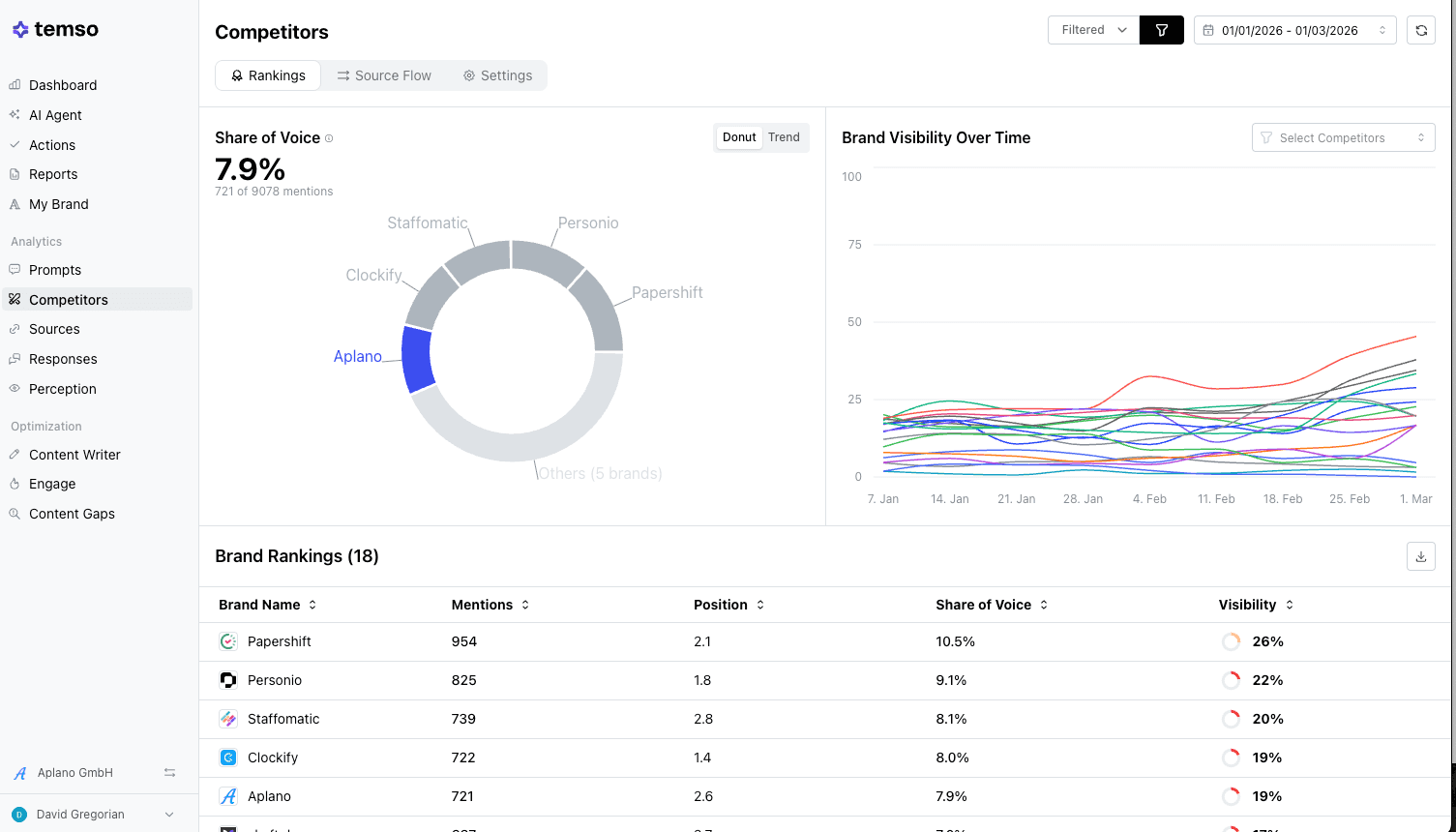
Task: Click the refresh icon in top right
Action: (x=1420, y=30)
